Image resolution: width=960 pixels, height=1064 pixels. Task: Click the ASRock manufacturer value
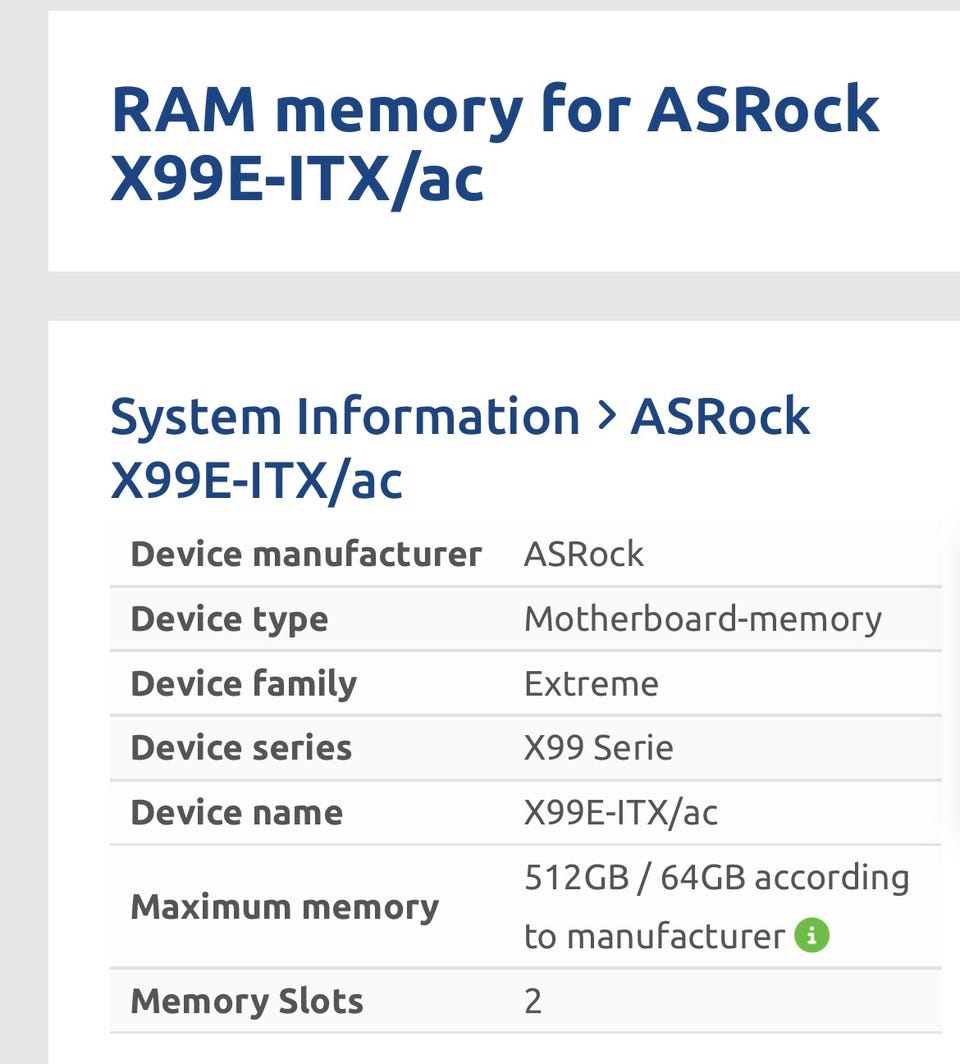coord(583,554)
